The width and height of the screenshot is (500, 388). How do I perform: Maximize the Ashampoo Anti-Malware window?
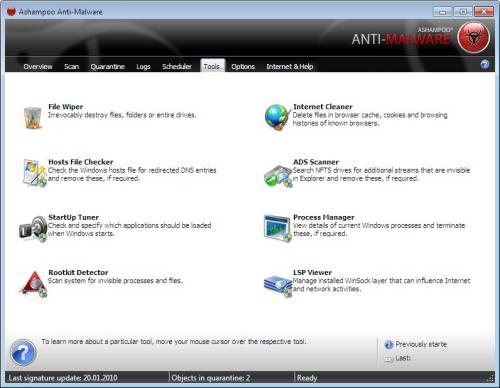click(x=463, y=12)
